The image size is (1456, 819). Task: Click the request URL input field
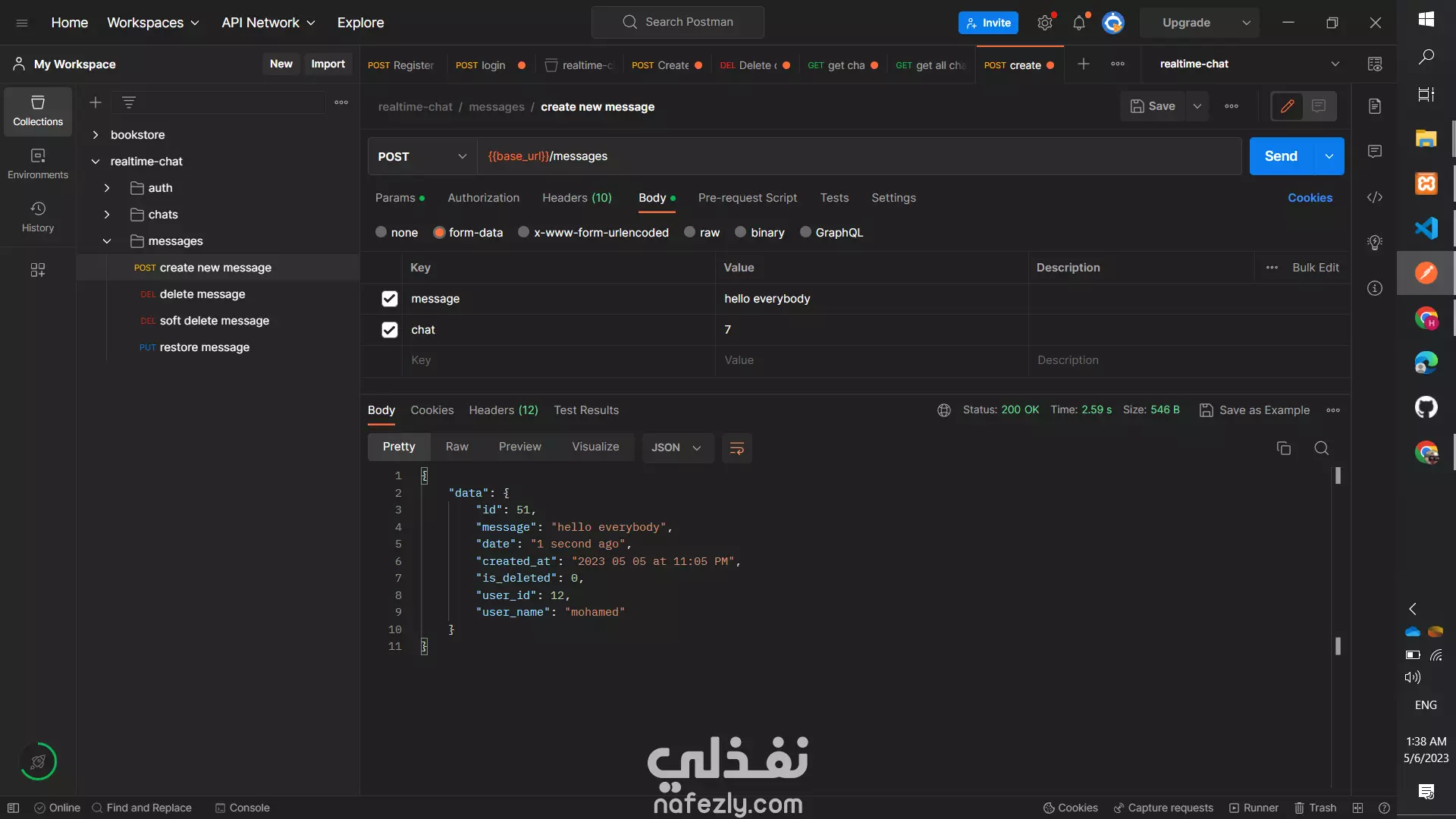[859, 156]
